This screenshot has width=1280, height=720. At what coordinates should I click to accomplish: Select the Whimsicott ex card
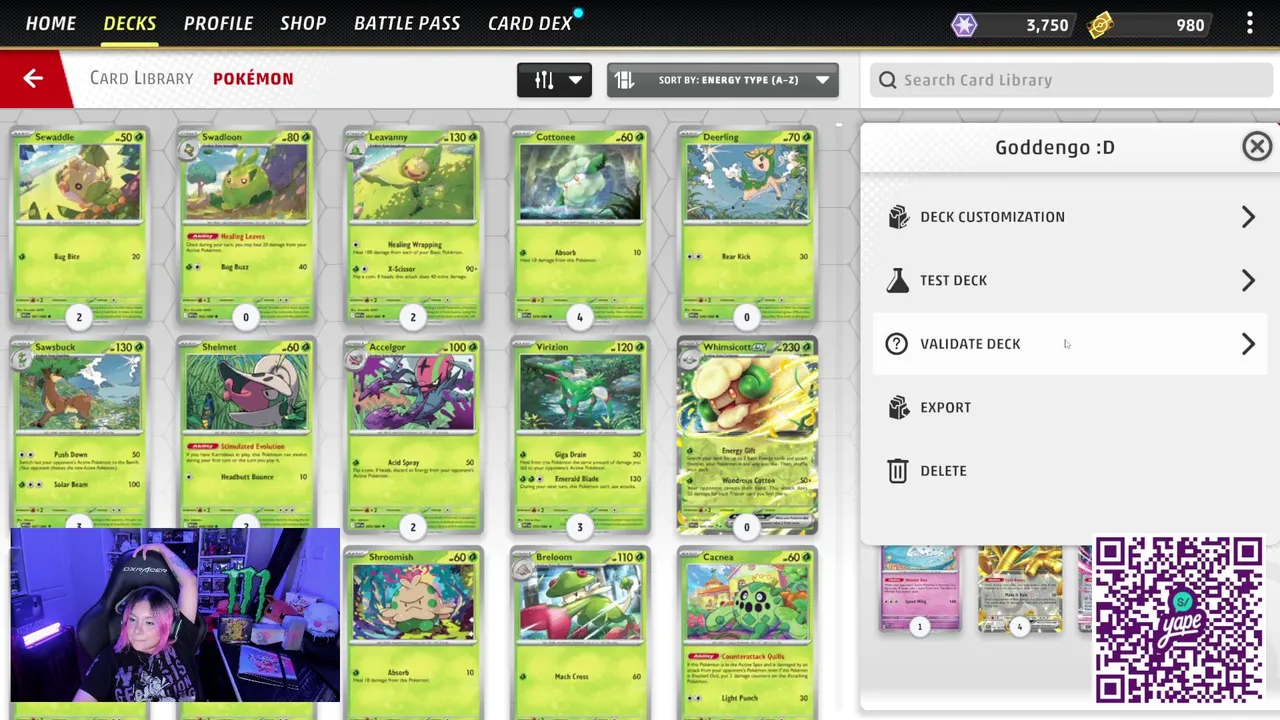(x=747, y=434)
